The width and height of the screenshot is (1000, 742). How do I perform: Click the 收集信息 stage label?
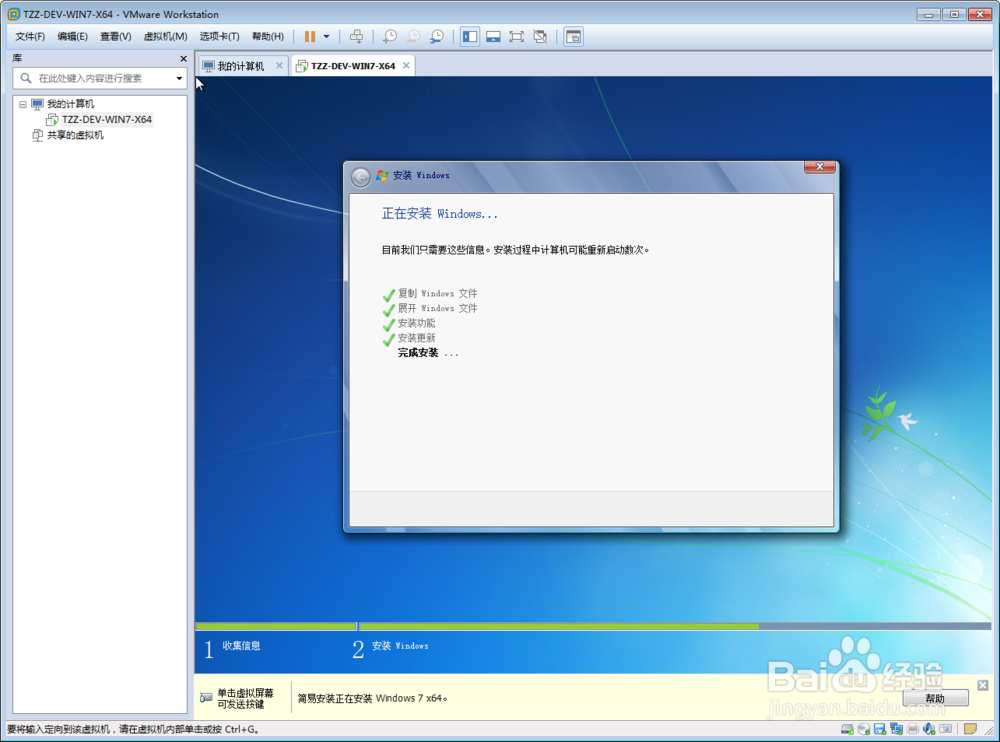tap(241, 646)
